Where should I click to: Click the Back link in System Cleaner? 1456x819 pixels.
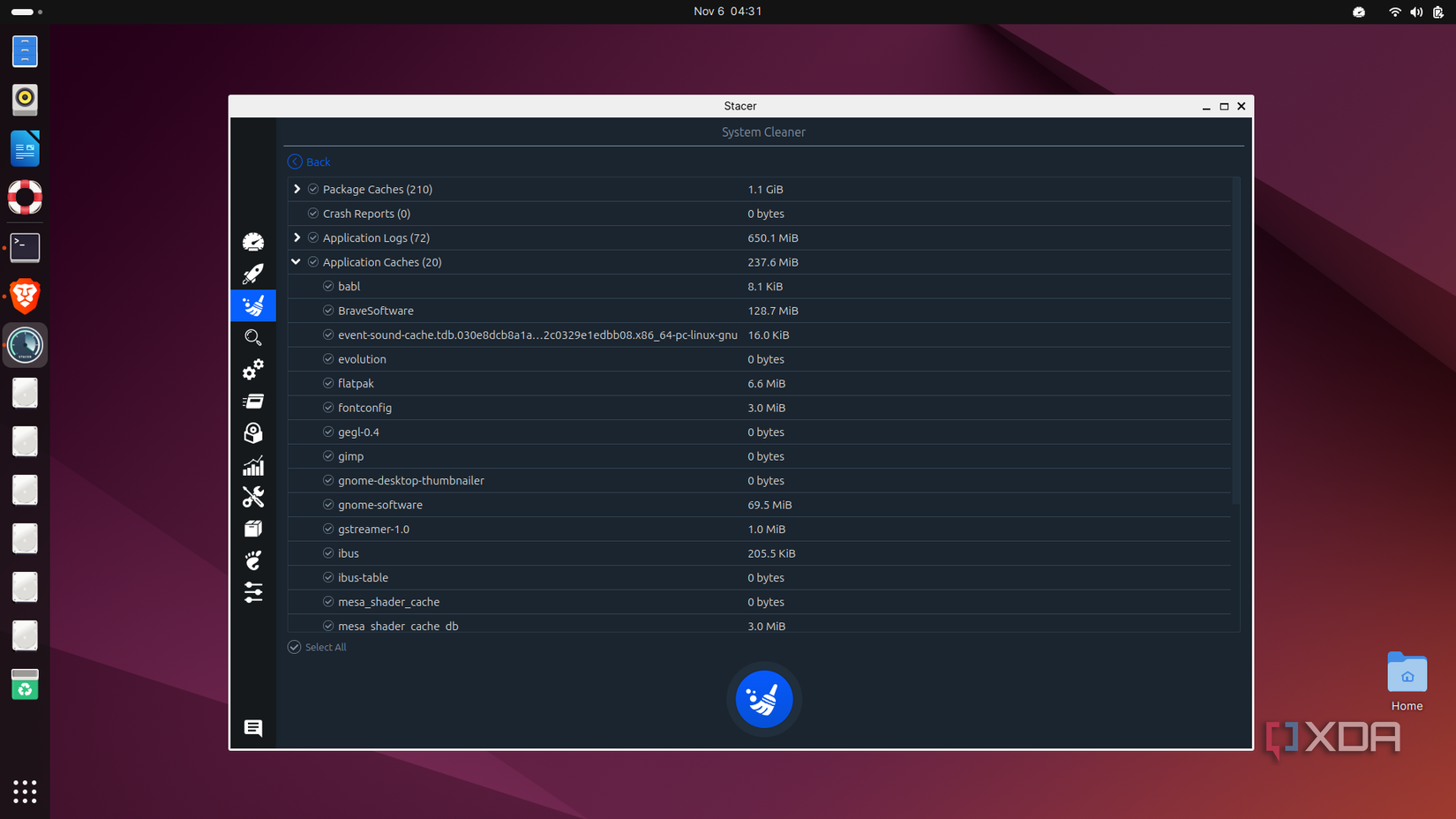pyautogui.click(x=309, y=162)
